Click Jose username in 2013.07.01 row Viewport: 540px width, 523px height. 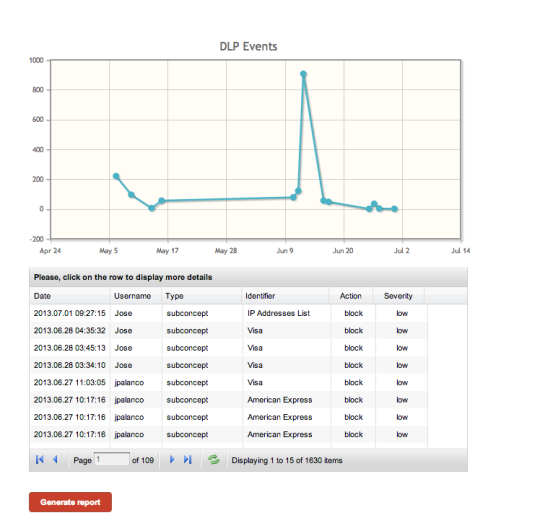pos(123,313)
